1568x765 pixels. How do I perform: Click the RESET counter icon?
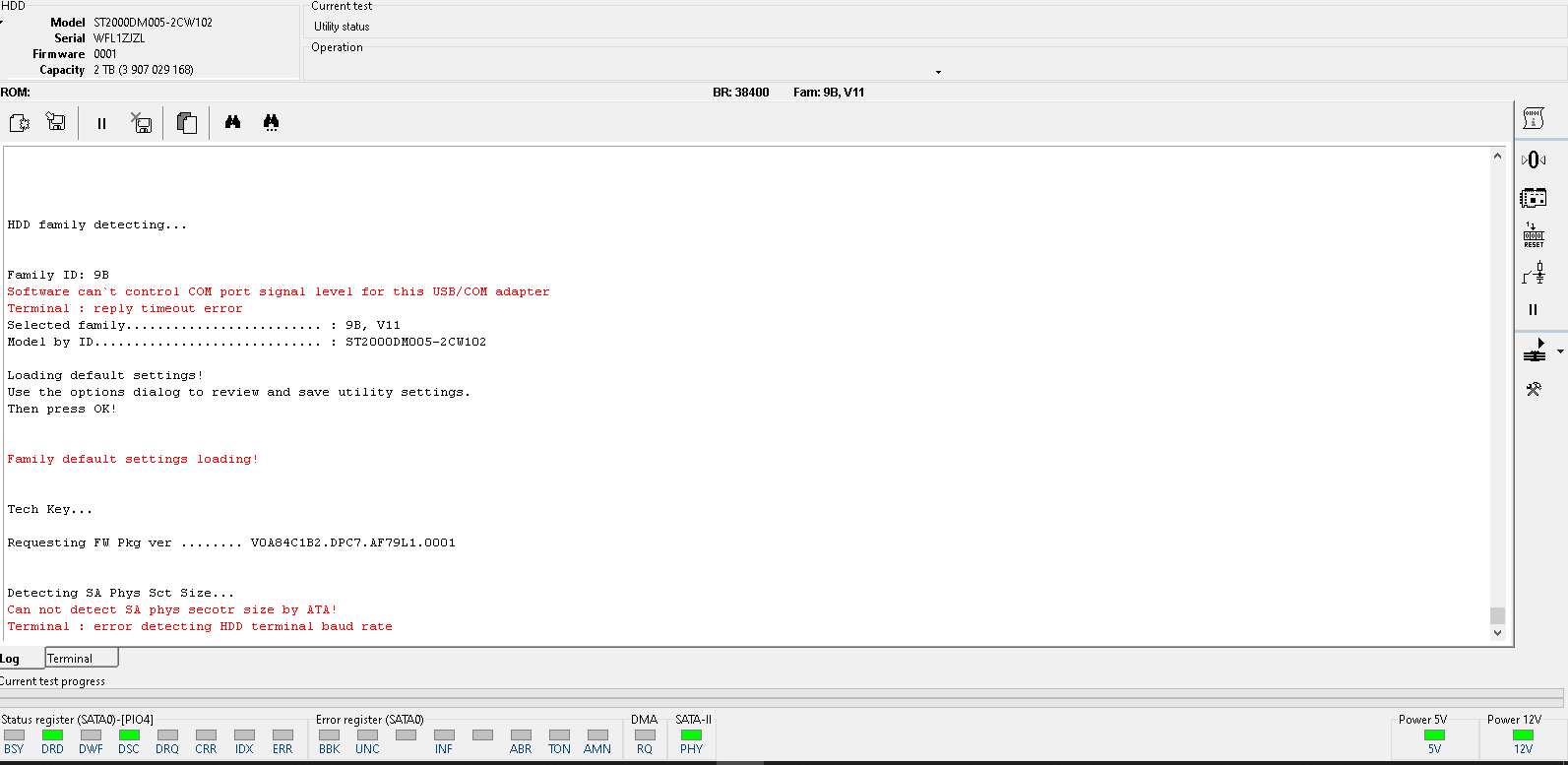1534,235
